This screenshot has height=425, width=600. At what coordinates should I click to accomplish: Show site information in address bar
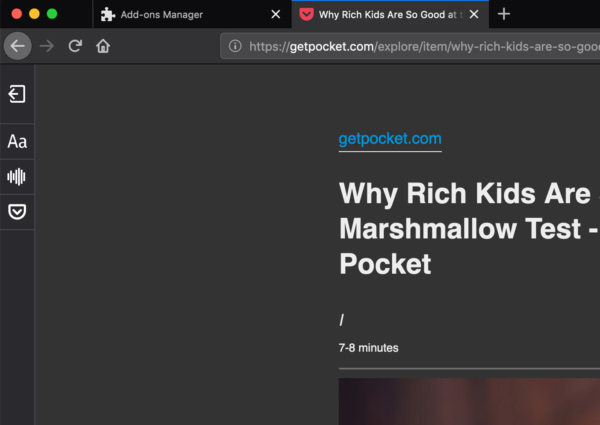pyautogui.click(x=235, y=46)
